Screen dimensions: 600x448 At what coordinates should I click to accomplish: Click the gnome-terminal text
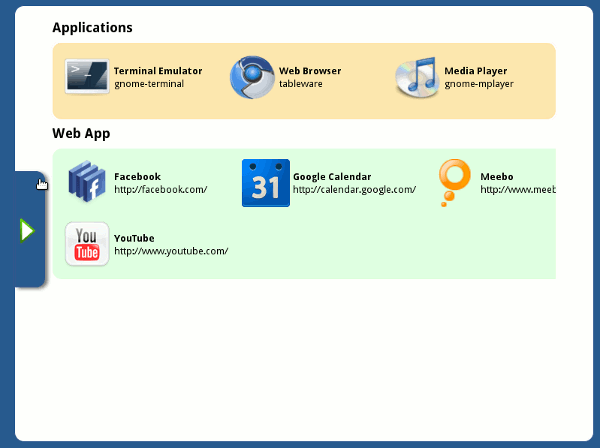pos(149,84)
